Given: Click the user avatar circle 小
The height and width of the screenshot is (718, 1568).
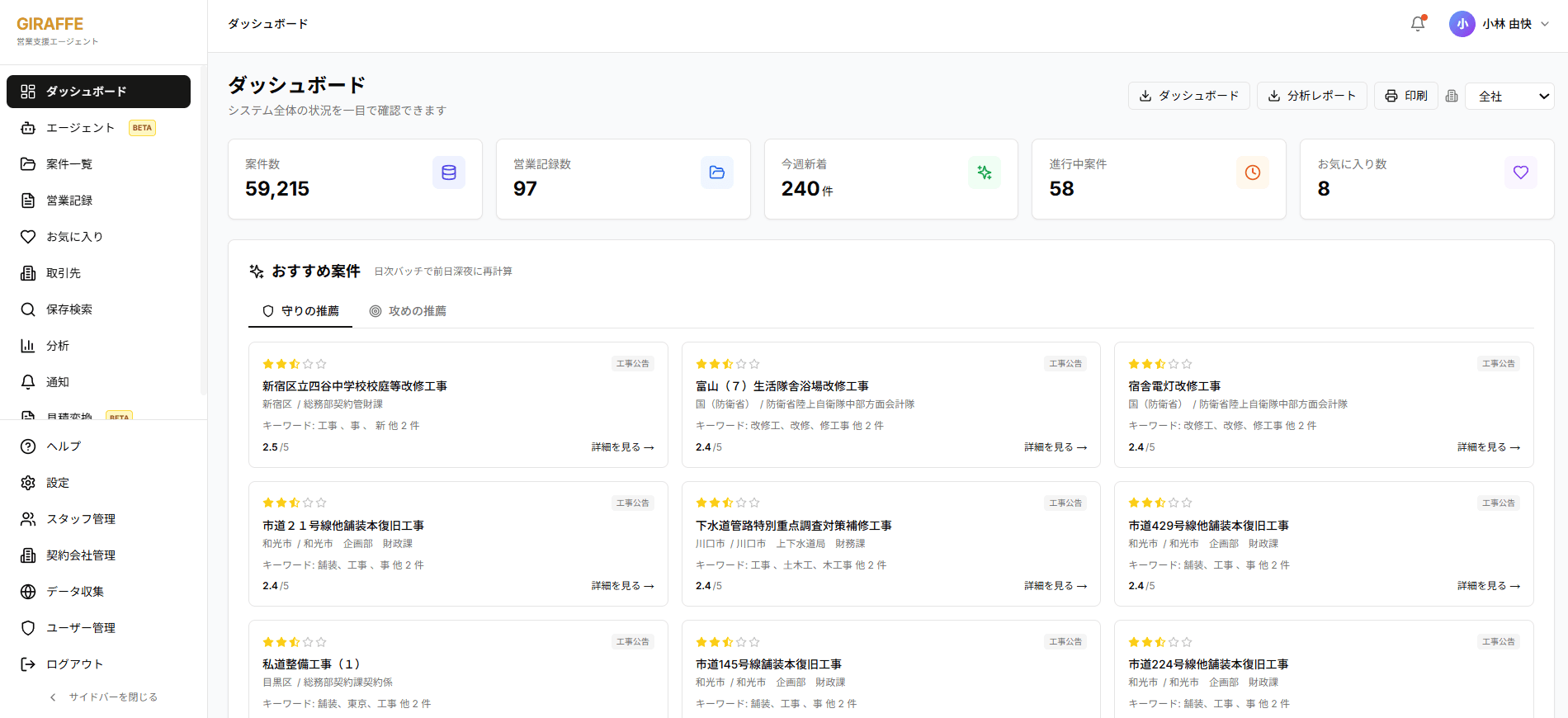Looking at the screenshot, I should 1462,24.
